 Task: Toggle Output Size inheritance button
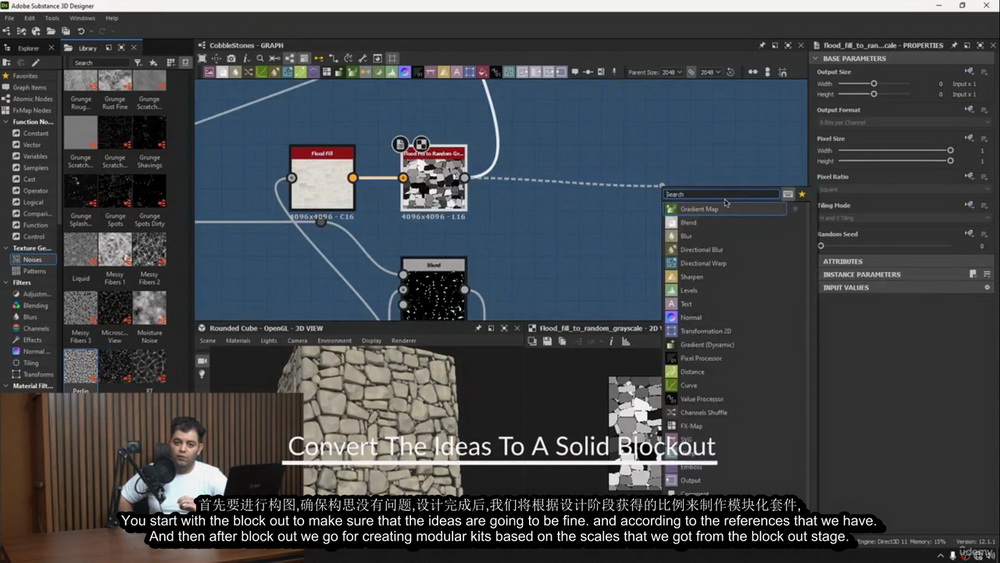(969, 71)
